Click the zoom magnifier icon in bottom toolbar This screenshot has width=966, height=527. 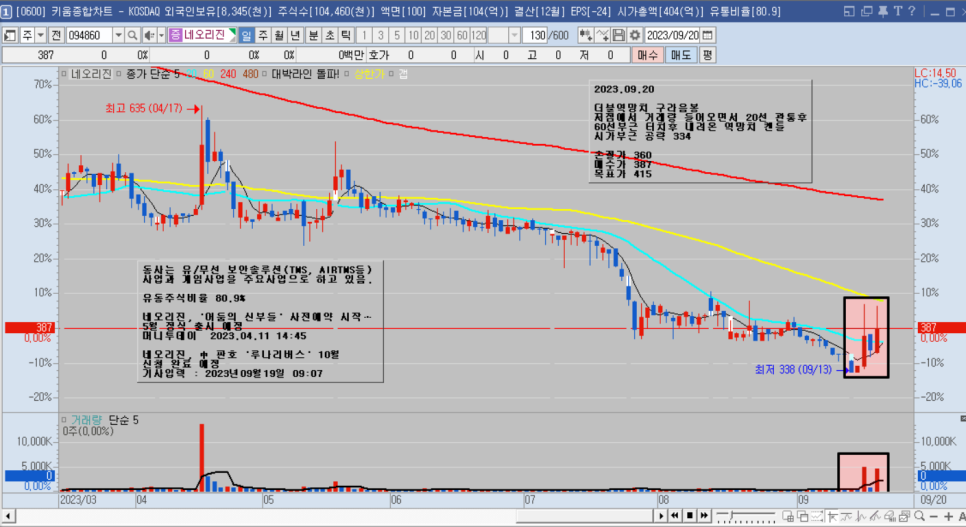pos(920,516)
